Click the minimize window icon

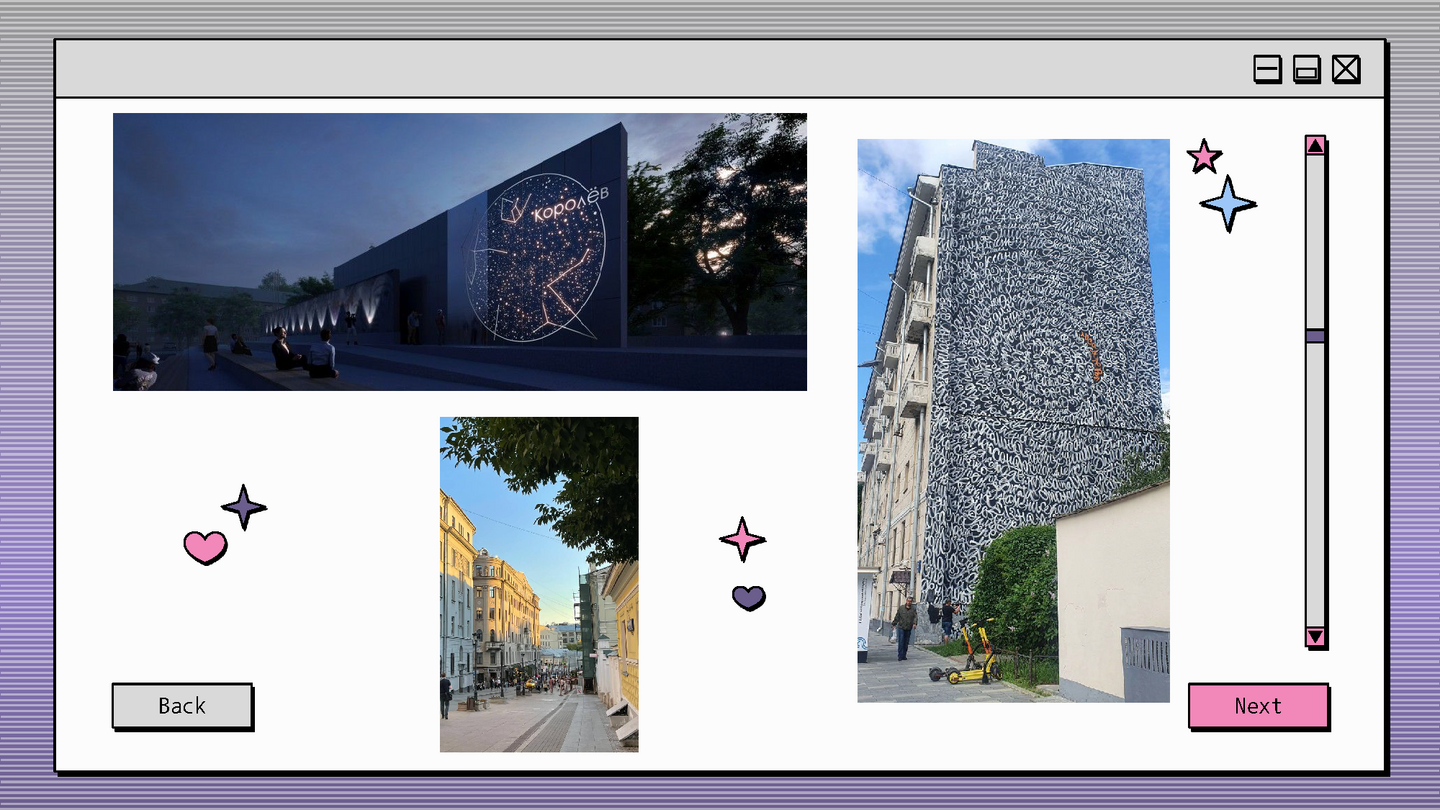pos(1268,69)
